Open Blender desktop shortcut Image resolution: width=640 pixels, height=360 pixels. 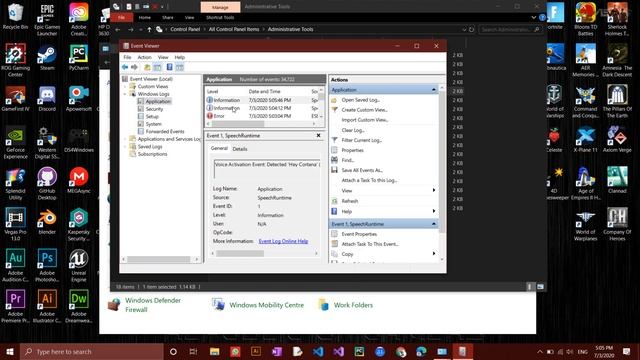[47, 222]
